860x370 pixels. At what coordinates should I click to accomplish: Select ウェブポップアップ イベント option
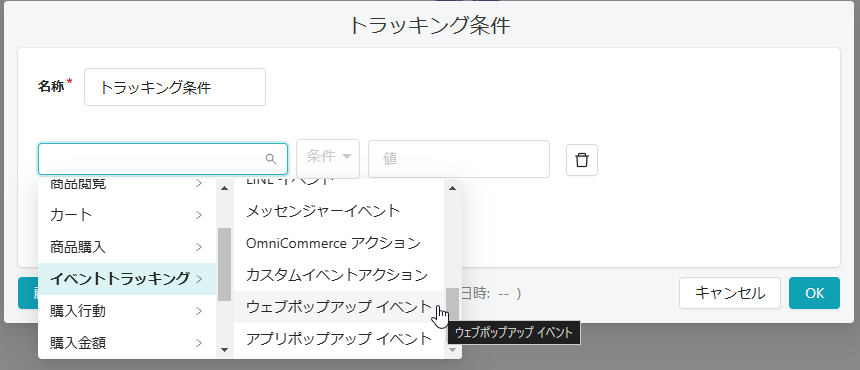coord(340,307)
